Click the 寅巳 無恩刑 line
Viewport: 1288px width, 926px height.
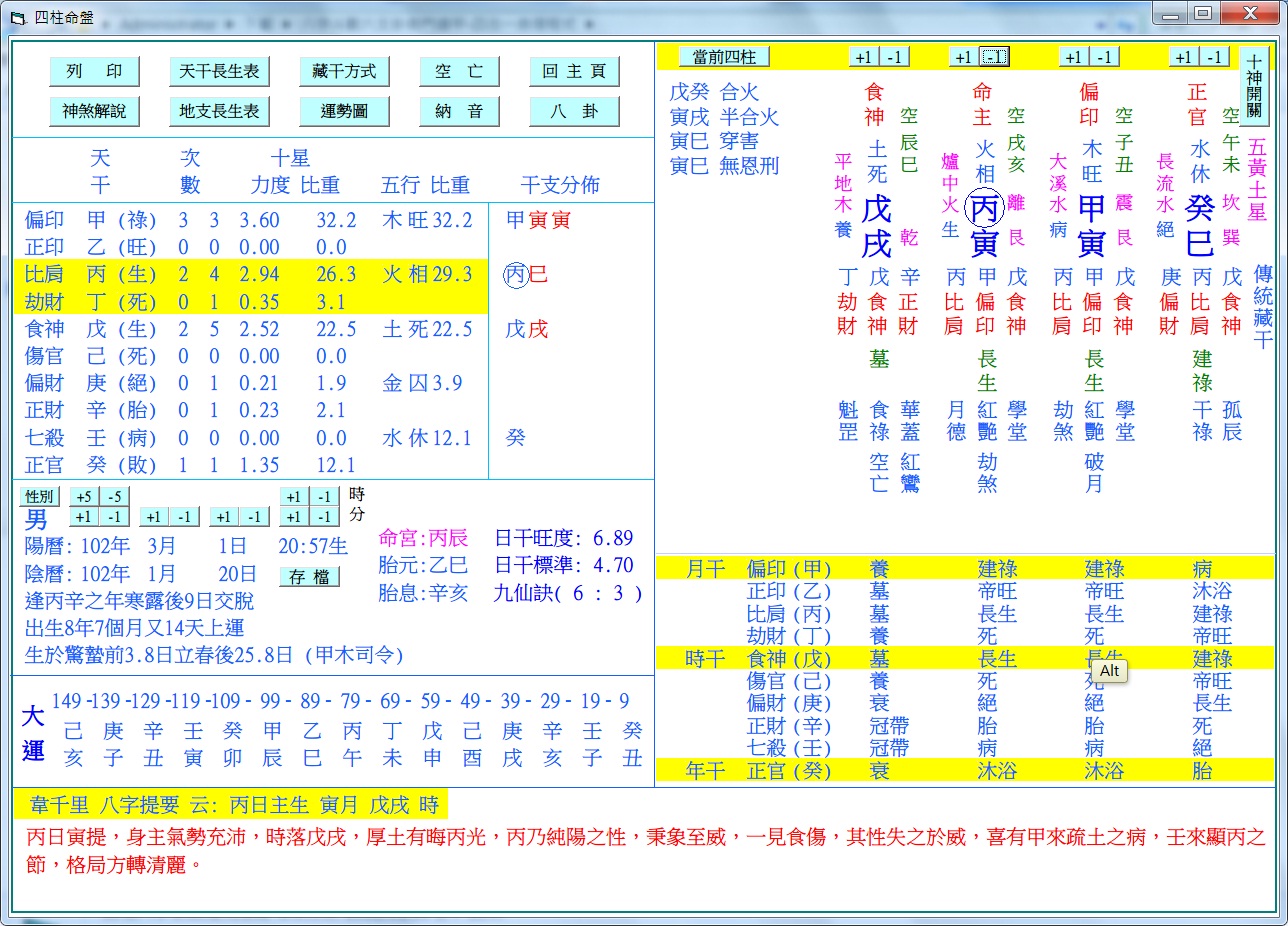click(x=724, y=165)
